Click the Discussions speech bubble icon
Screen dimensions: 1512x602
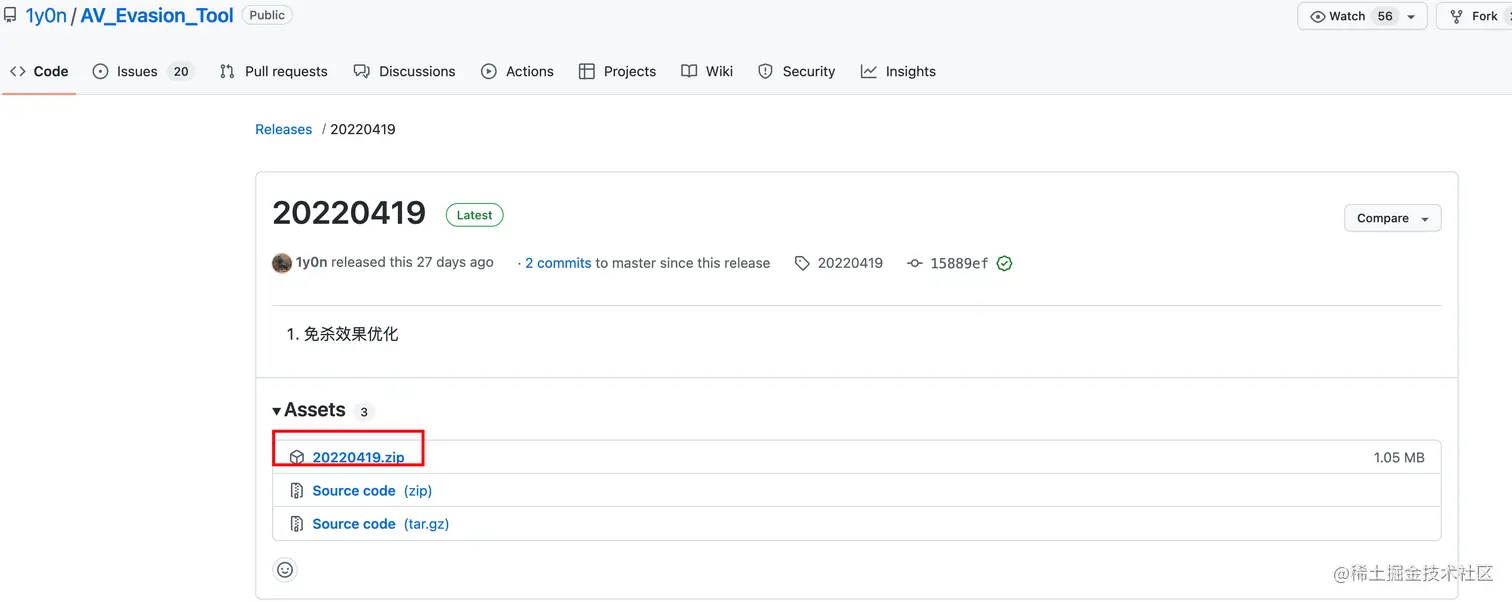(x=362, y=71)
